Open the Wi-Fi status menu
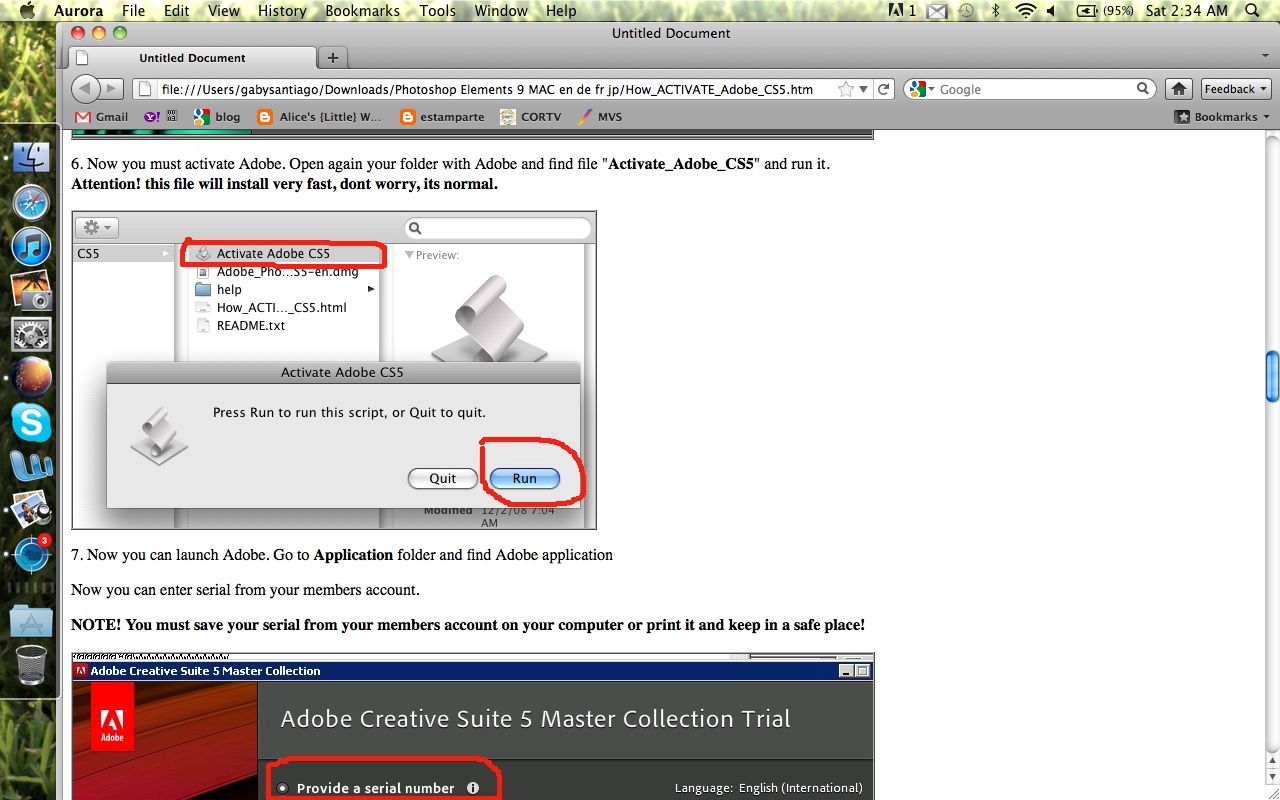 point(1025,11)
